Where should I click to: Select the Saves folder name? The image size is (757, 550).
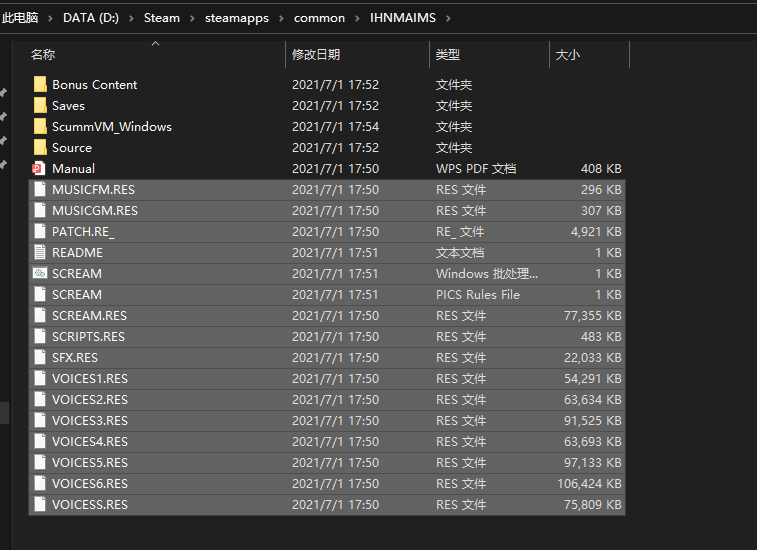[69, 105]
